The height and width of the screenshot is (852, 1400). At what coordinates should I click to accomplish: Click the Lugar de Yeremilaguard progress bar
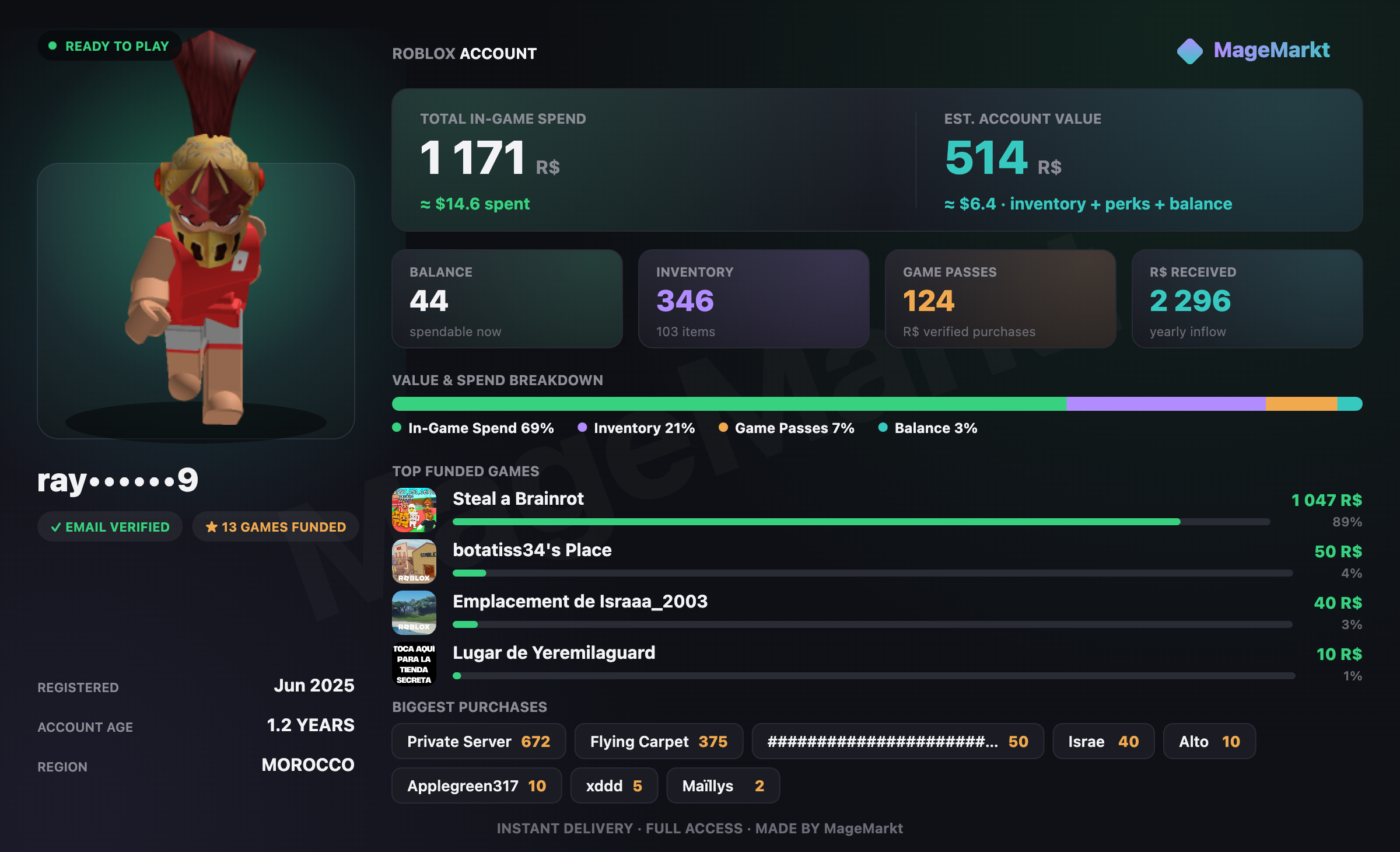coord(874,676)
